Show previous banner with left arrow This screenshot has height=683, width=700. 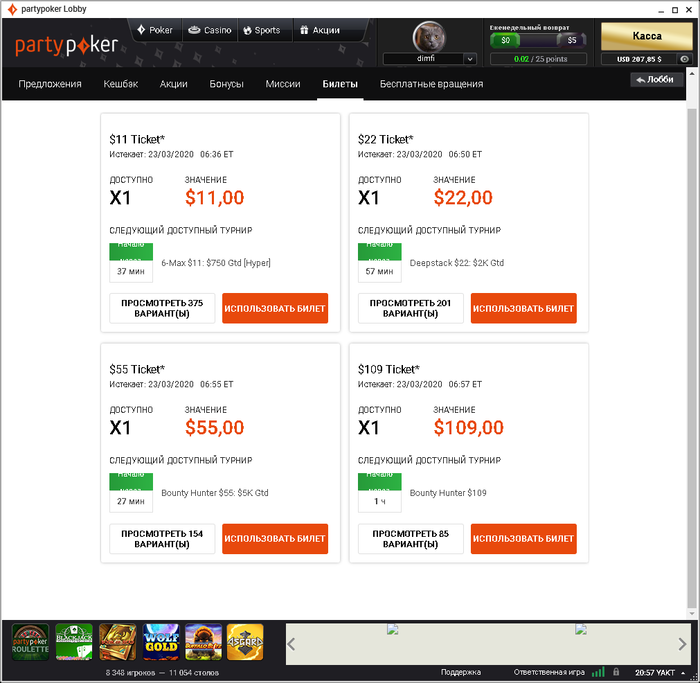point(292,644)
